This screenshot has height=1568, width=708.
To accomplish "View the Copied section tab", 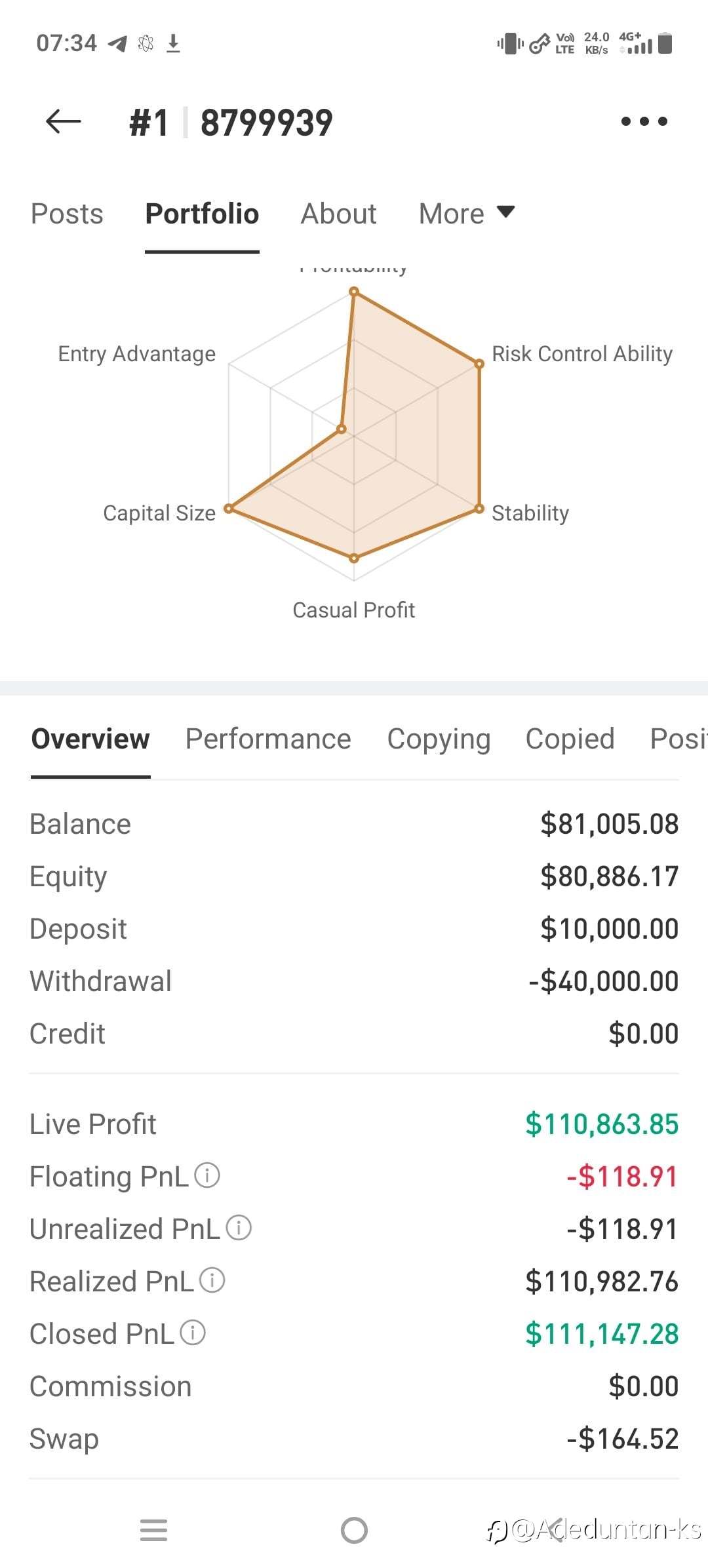I will pos(570,739).
